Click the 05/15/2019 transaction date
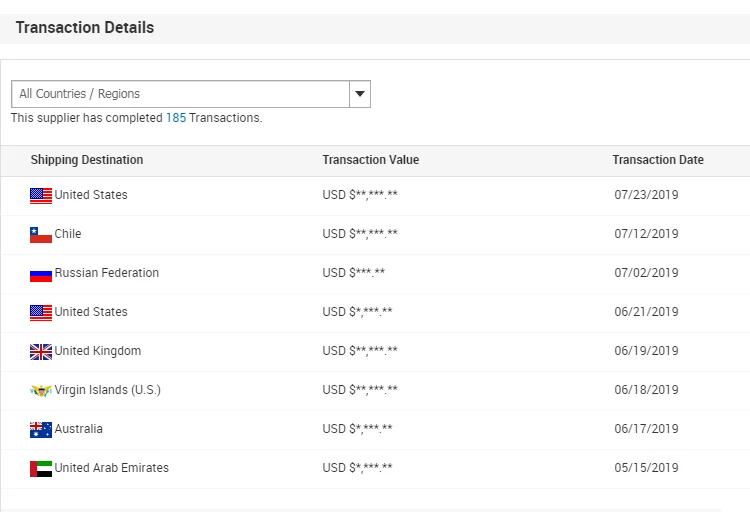Image resolution: width=750 pixels, height=512 pixels. [x=646, y=468]
